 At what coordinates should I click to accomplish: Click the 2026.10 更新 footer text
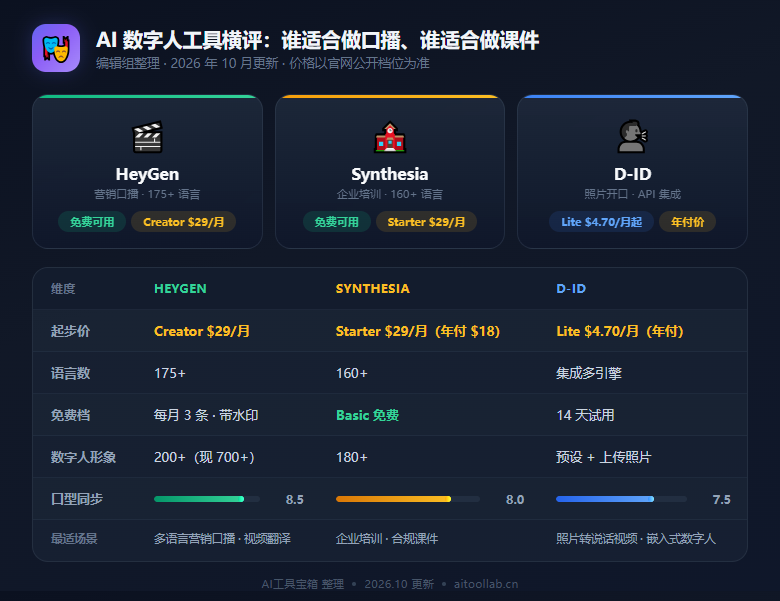[x=399, y=584]
